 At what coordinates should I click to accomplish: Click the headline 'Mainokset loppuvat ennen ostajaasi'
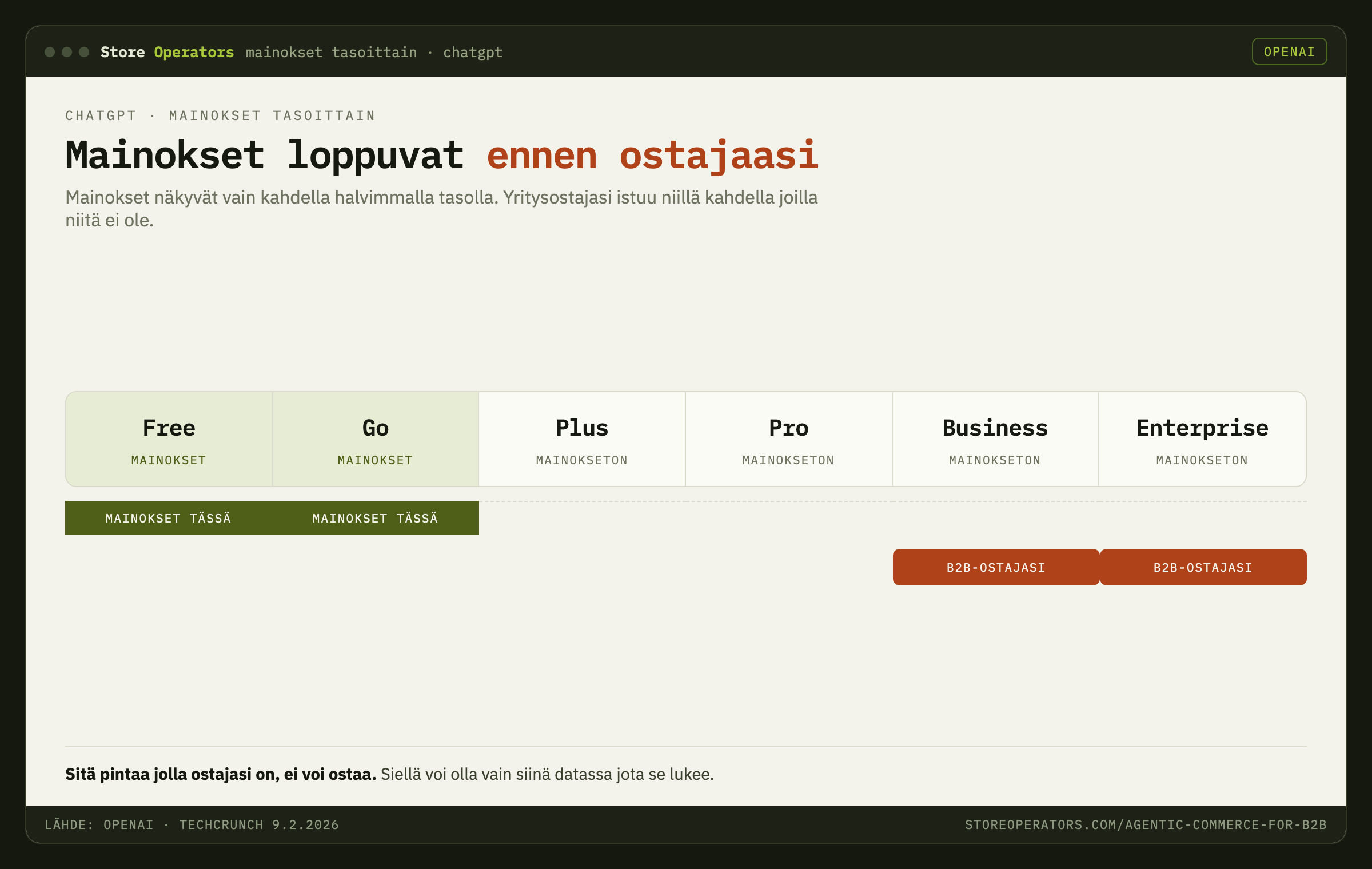pos(442,155)
